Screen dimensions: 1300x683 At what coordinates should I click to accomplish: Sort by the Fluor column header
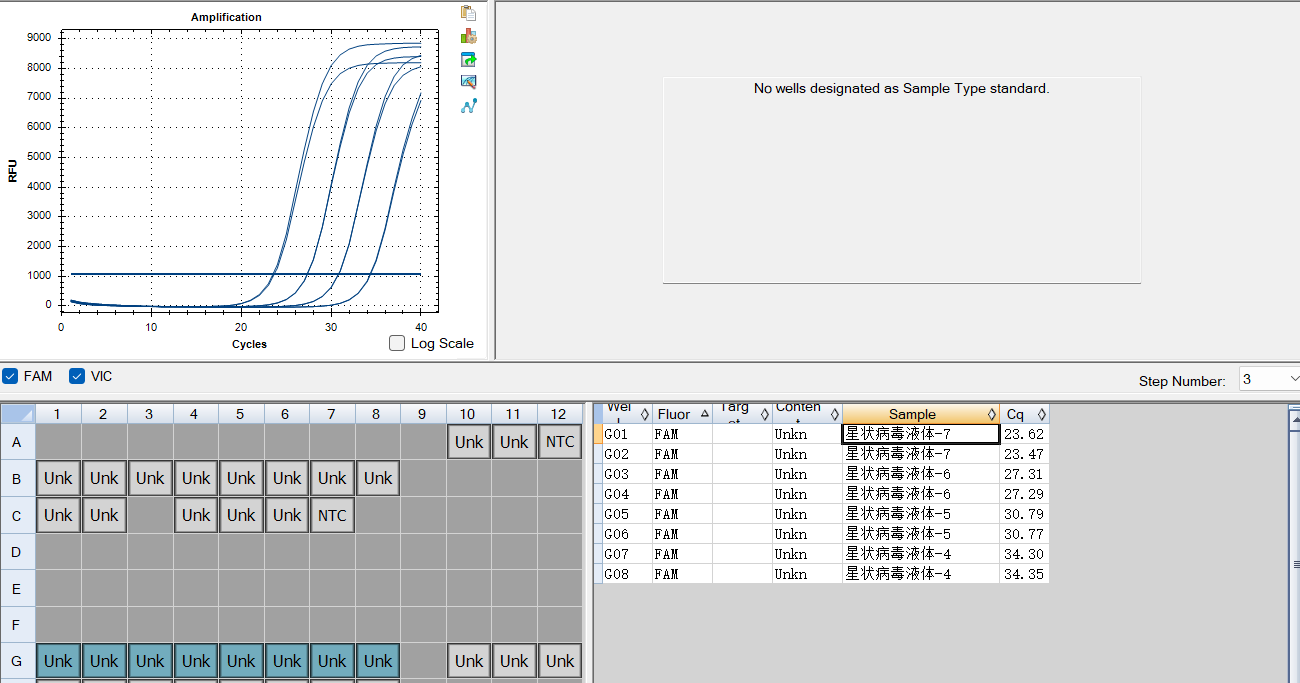click(x=682, y=413)
